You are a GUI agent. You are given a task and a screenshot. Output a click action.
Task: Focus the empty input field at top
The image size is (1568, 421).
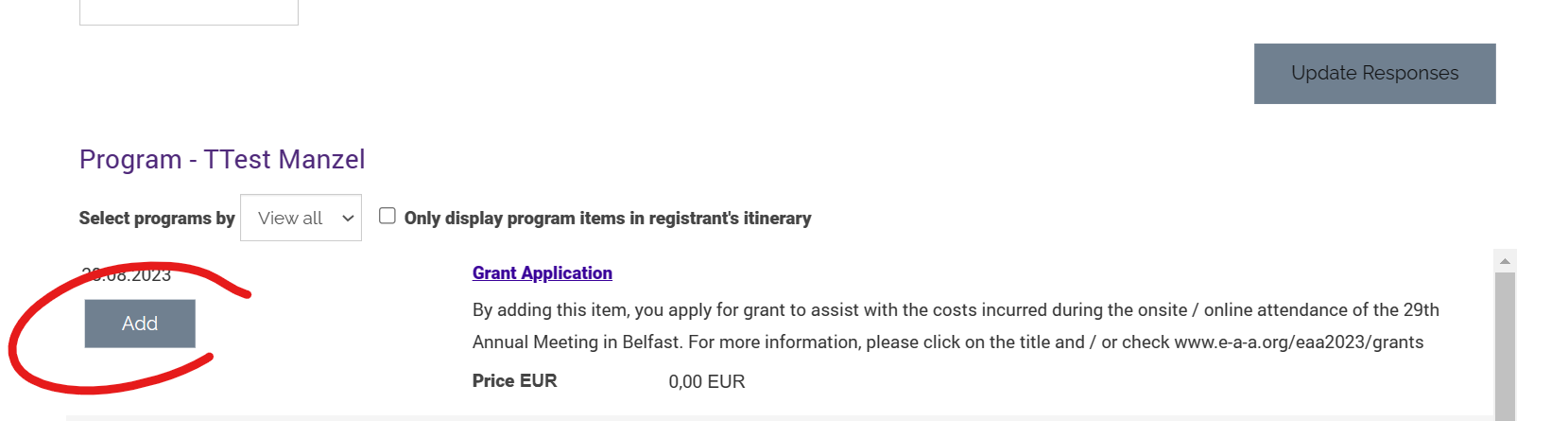click(x=189, y=12)
